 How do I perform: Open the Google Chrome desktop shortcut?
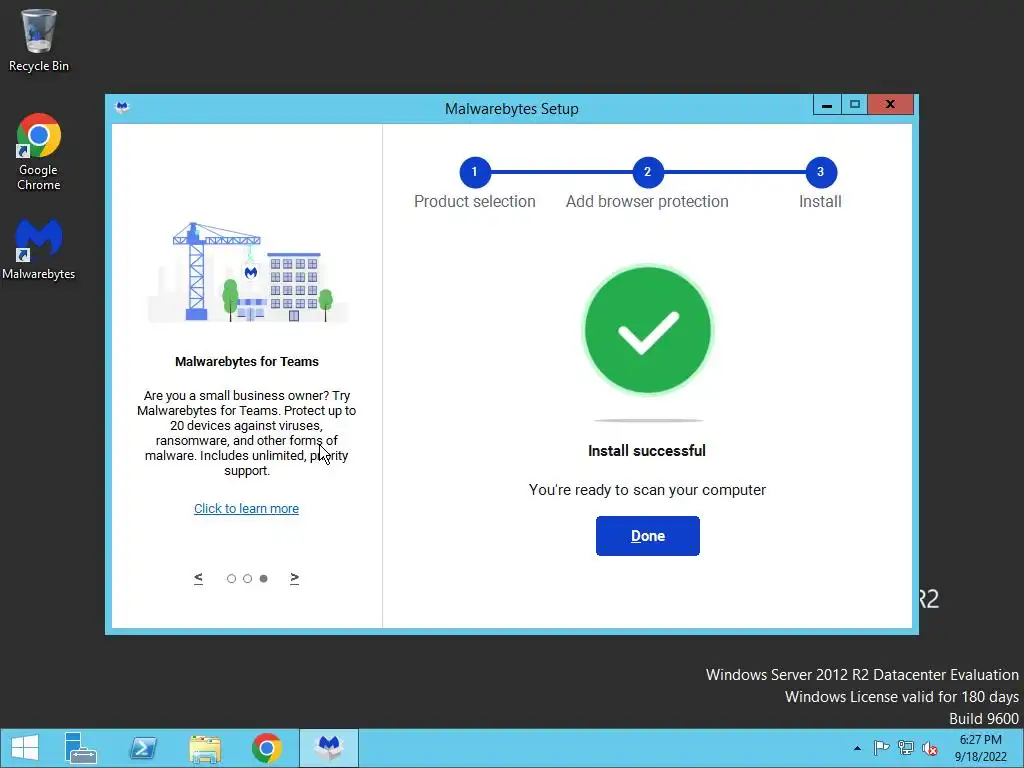point(39,152)
